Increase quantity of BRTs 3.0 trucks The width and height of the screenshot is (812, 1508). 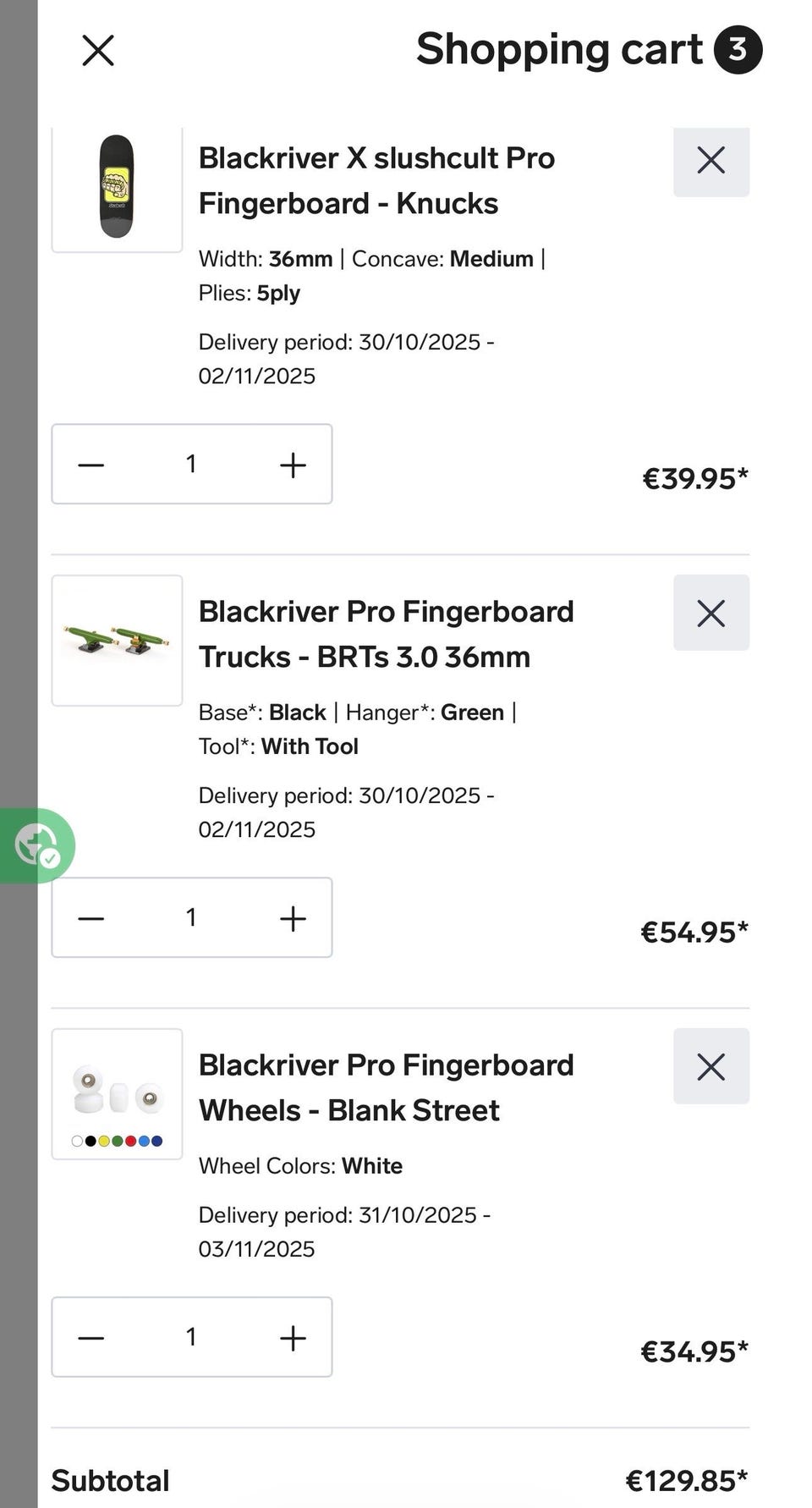(x=293, y=918)
